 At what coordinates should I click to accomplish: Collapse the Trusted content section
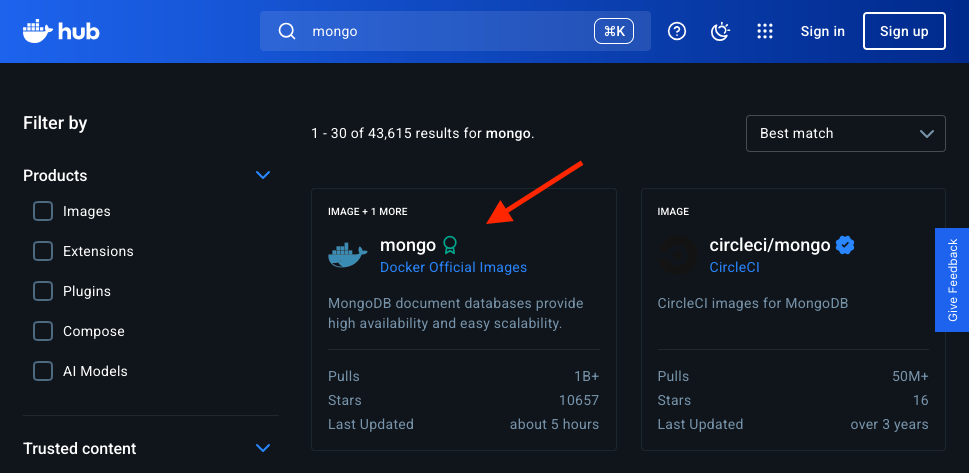point(263,448)
